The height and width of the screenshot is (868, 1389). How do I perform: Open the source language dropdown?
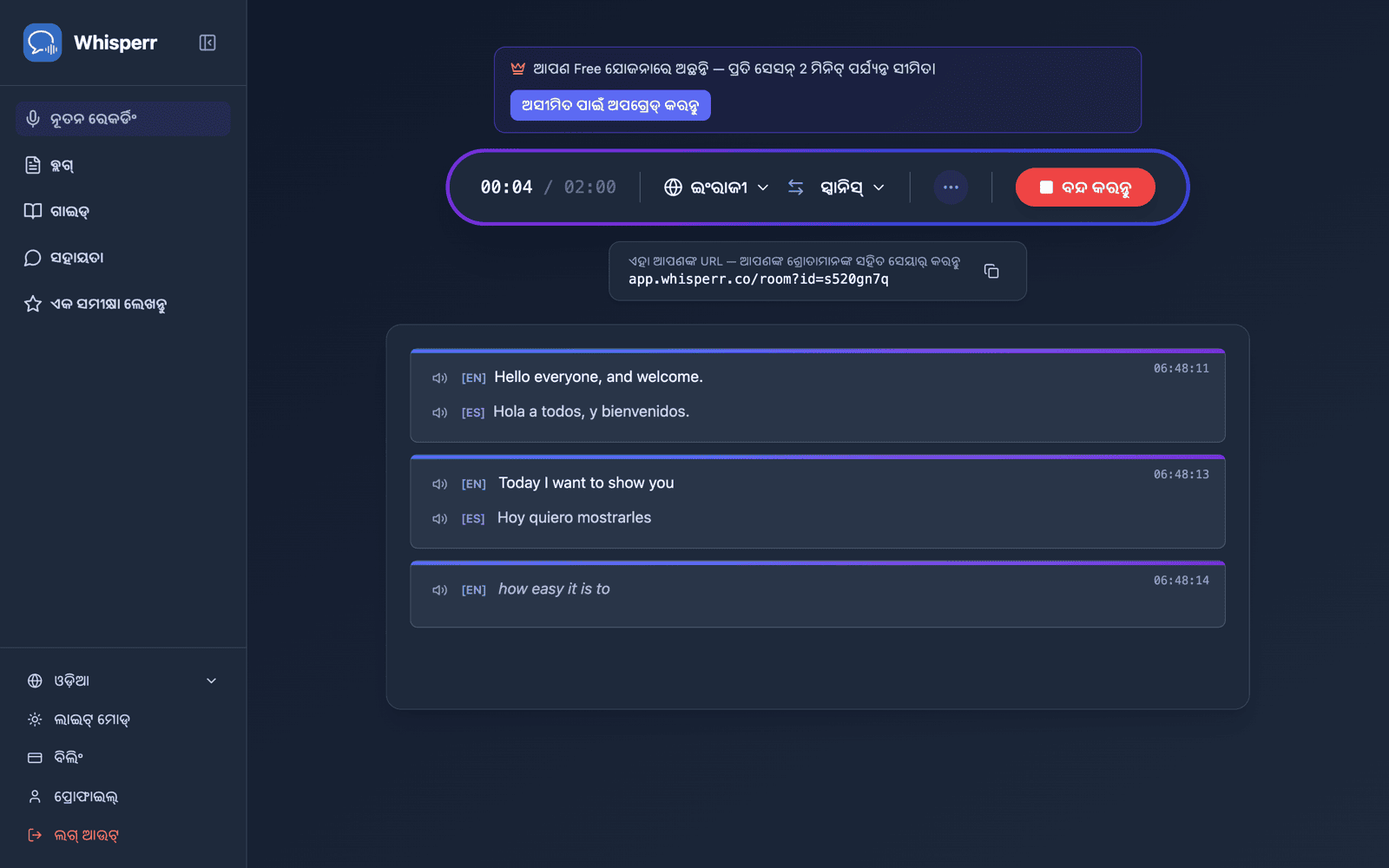tap(717, 187)
